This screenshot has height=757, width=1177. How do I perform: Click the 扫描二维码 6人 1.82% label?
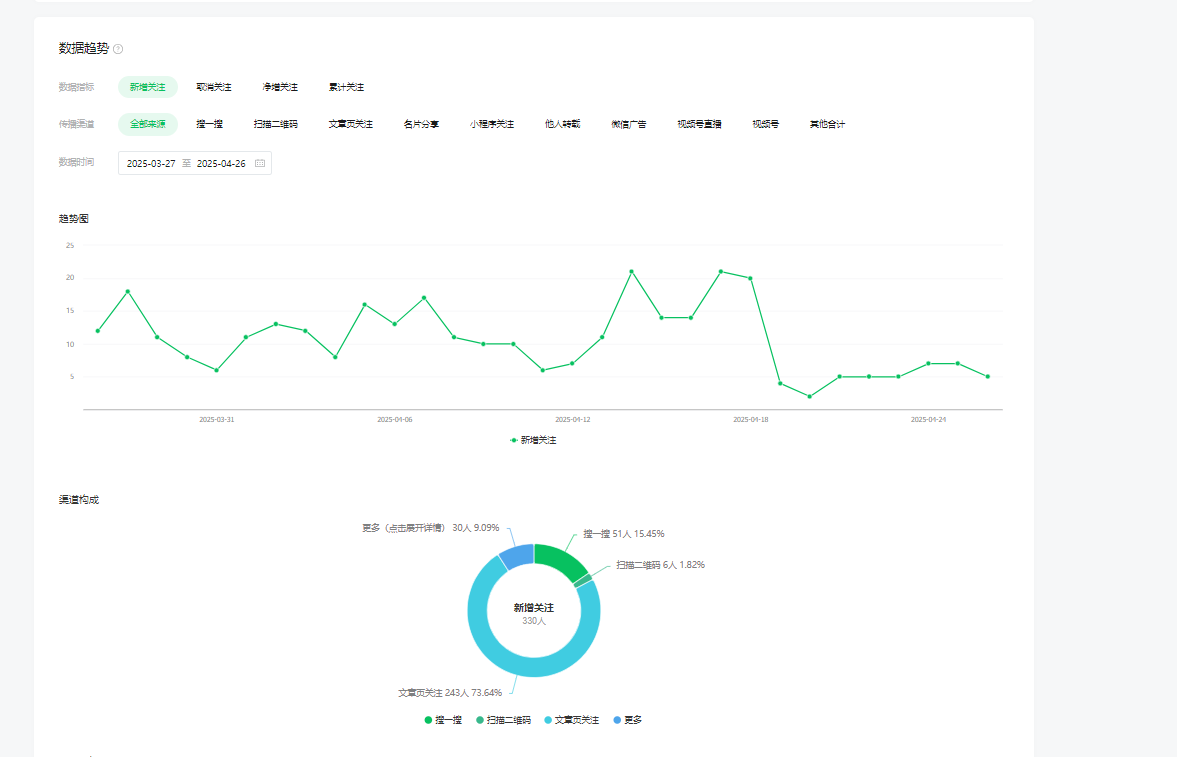pyautogui.click(x=661, y=565)
